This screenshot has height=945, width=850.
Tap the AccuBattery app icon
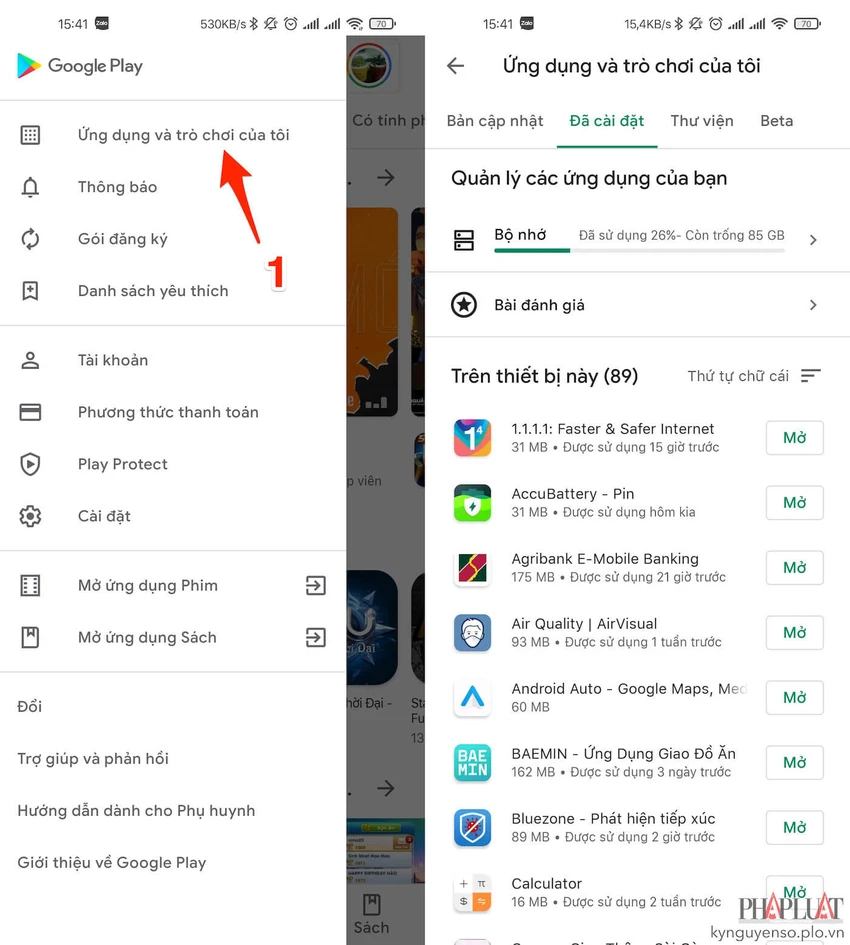(x=473, y=503)
